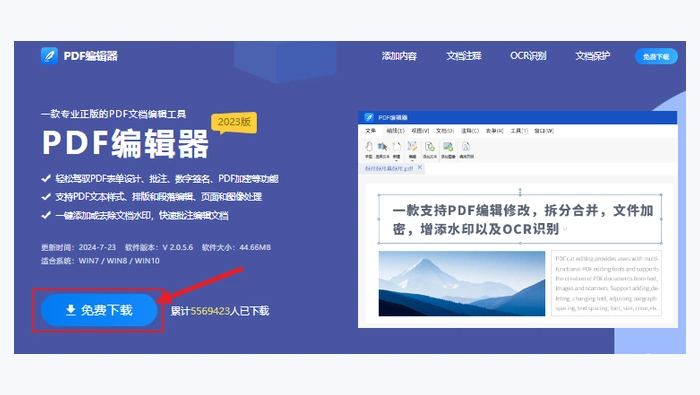
Task: Click the 适合系统: WIN7 / WIN8 / WIN10 text
Action: (100, 261)
